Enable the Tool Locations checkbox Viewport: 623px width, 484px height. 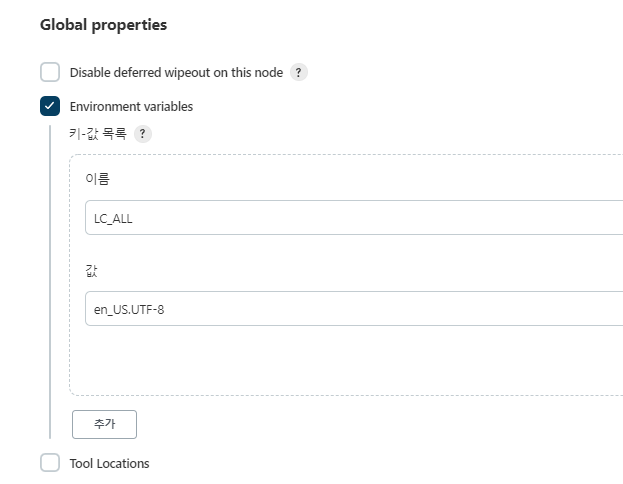(50, 463)
